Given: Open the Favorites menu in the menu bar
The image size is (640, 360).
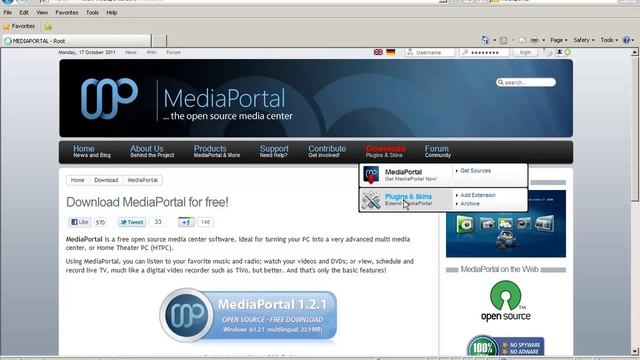Looking at the screenshot, I should pos(67,13).
